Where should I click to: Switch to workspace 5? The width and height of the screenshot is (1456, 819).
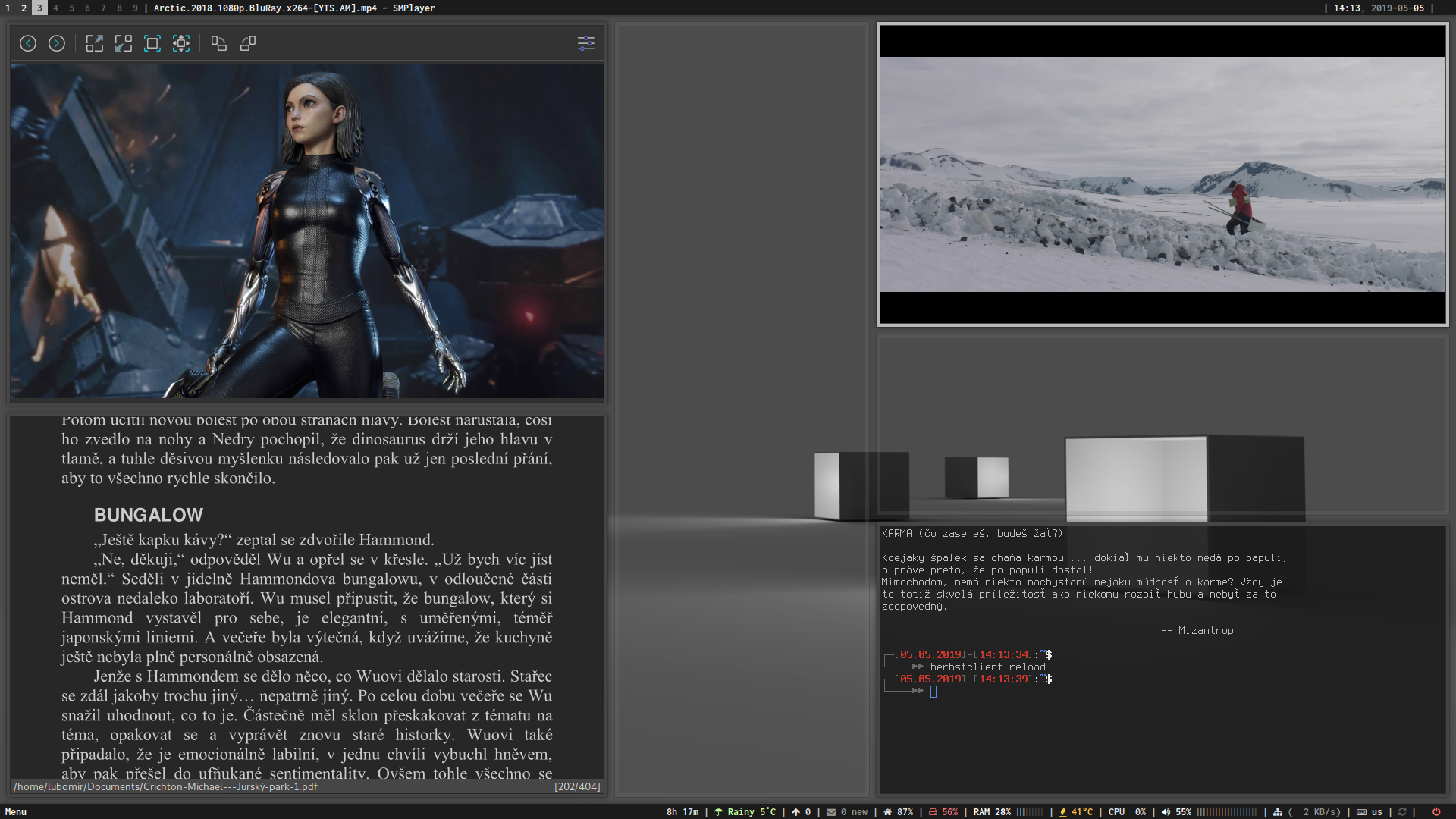click(x=71, y=8)
